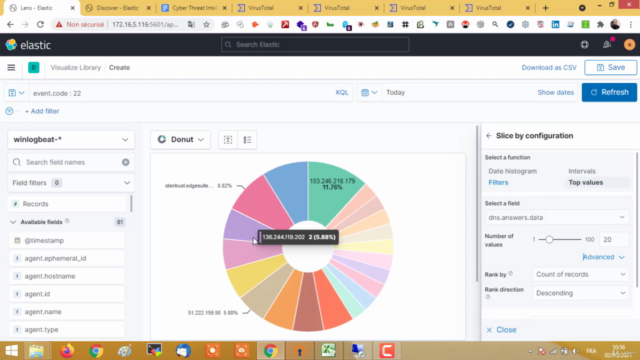The width and height of the screenshot is (640, 360).
Task: Open the red Camtasia taskbar icon
Action: pyautogui.click(x=387, y=351)
